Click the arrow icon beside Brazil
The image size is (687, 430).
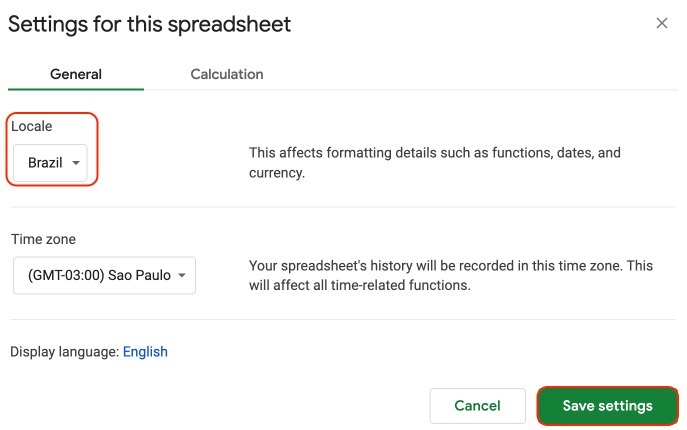[x=76, y=163]
